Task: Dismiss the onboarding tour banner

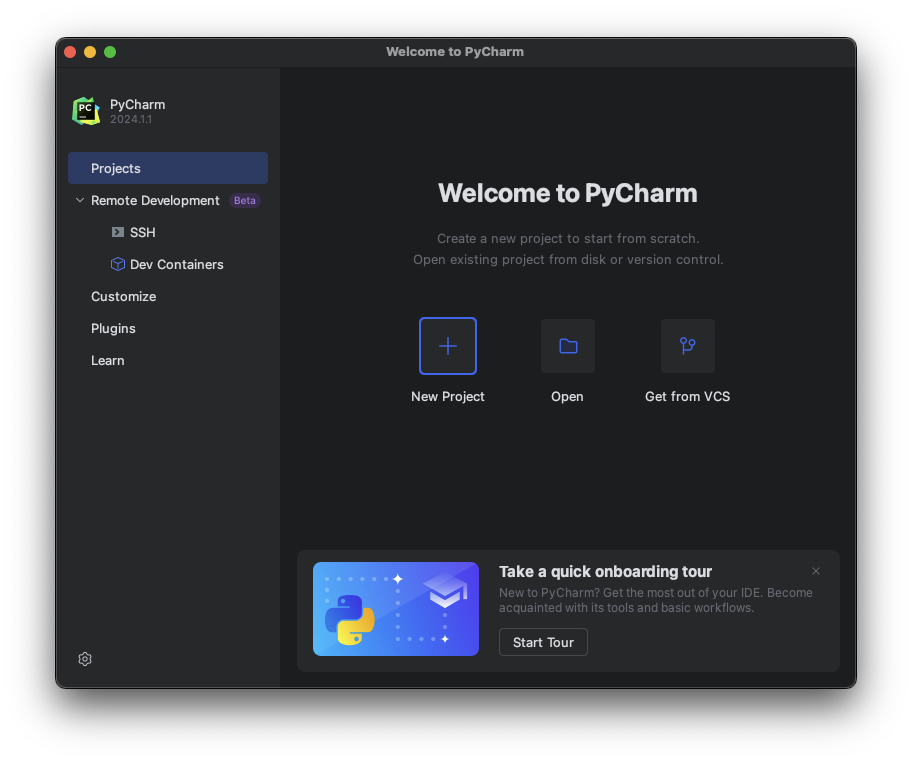Action: click(x=816, y=571)
